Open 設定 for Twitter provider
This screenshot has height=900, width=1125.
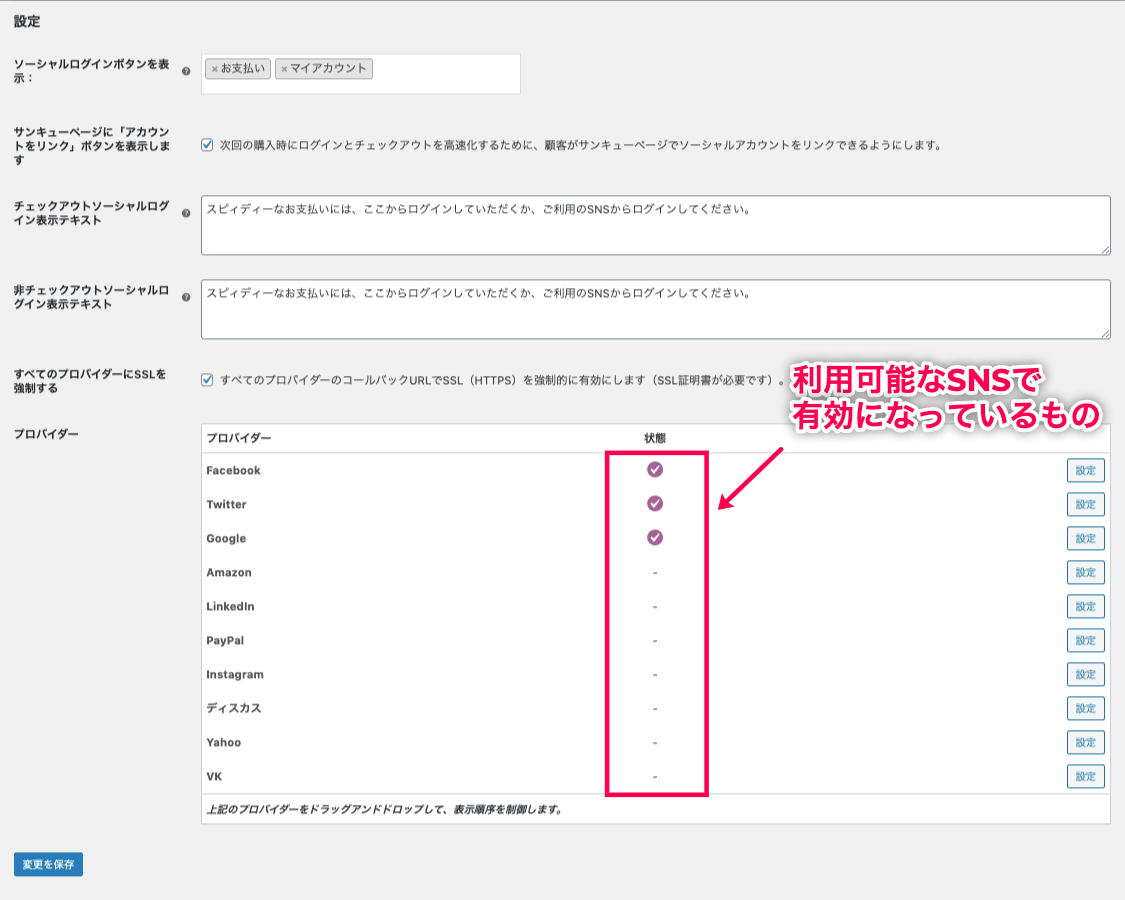click(1085, 505)
